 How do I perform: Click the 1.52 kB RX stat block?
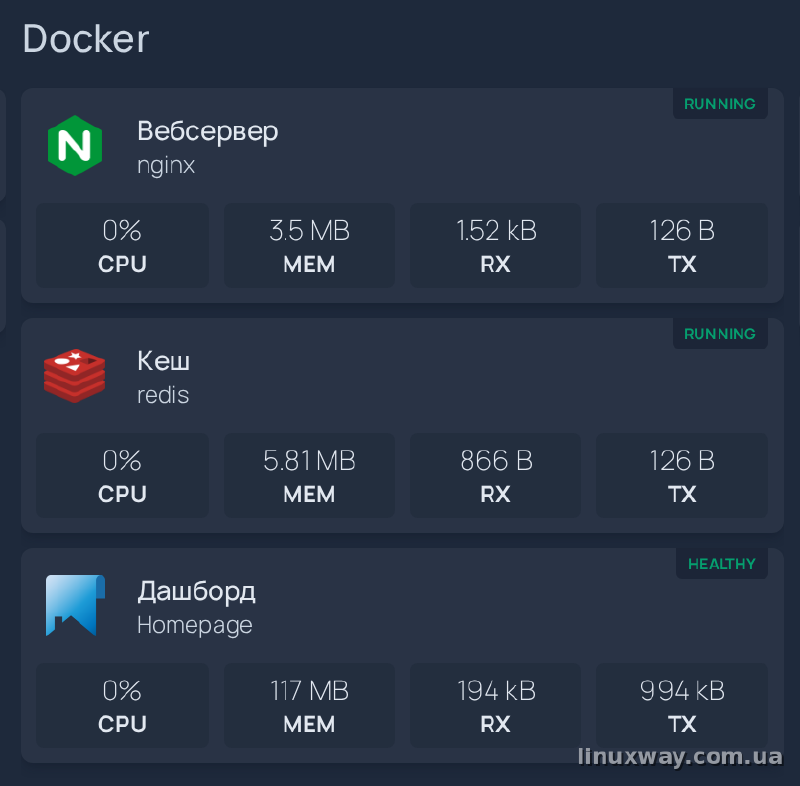[495, 245]
